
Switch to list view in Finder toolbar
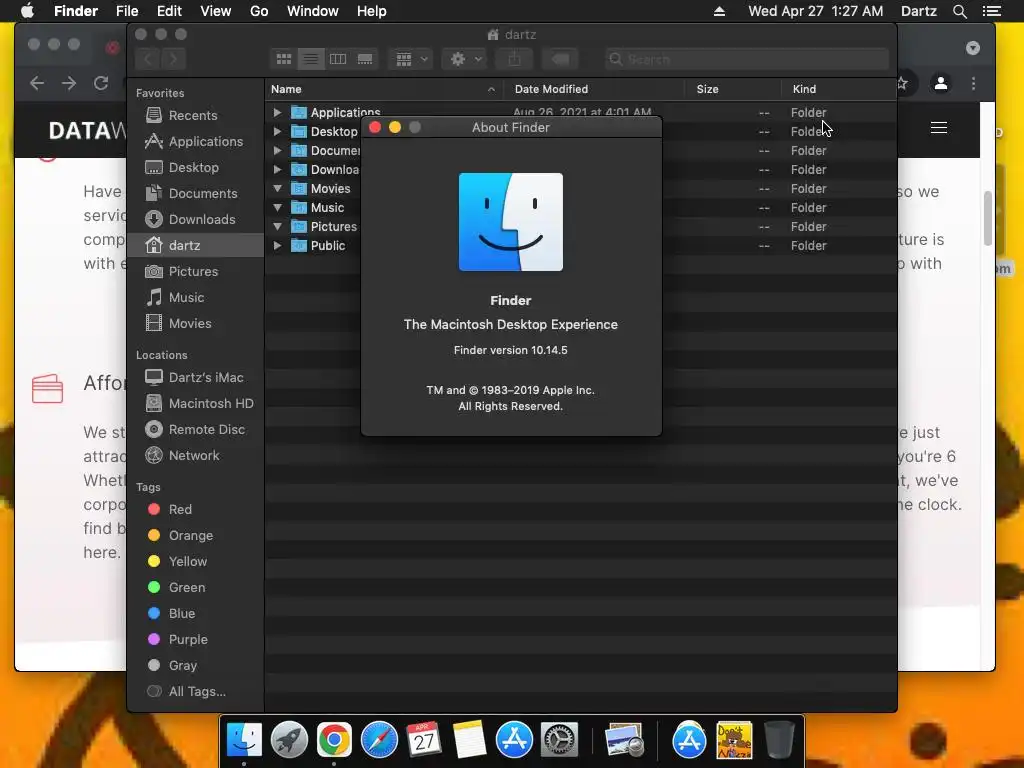[311, 59]
